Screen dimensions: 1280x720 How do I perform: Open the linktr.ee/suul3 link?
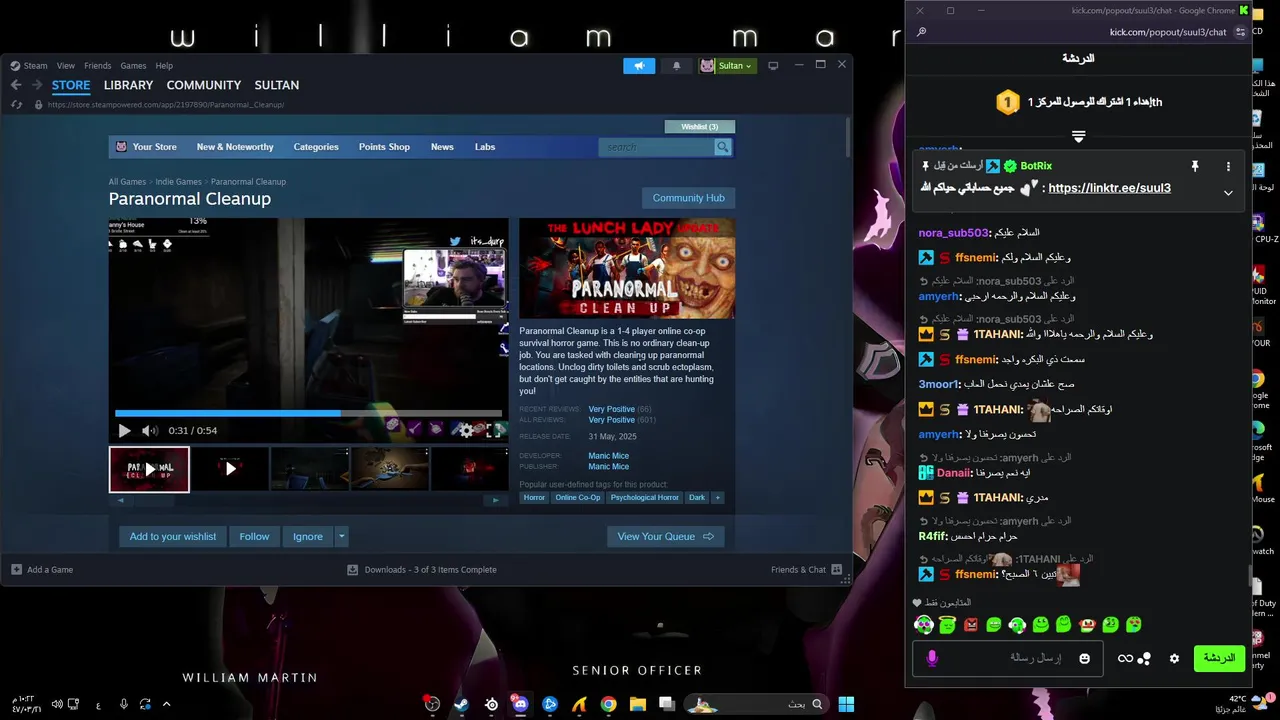click(x=1109, y=188)
